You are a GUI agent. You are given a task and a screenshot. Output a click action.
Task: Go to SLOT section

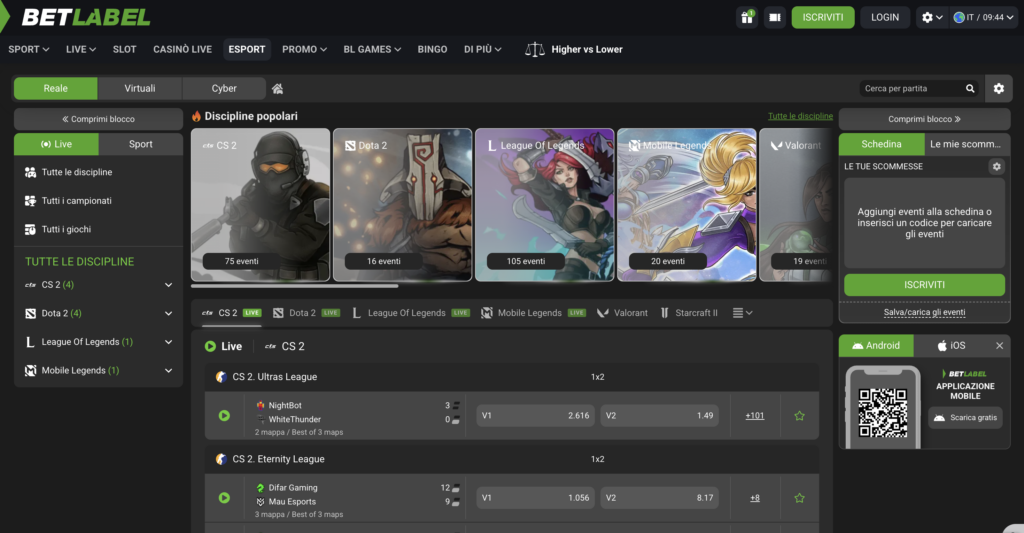point(124,49)
